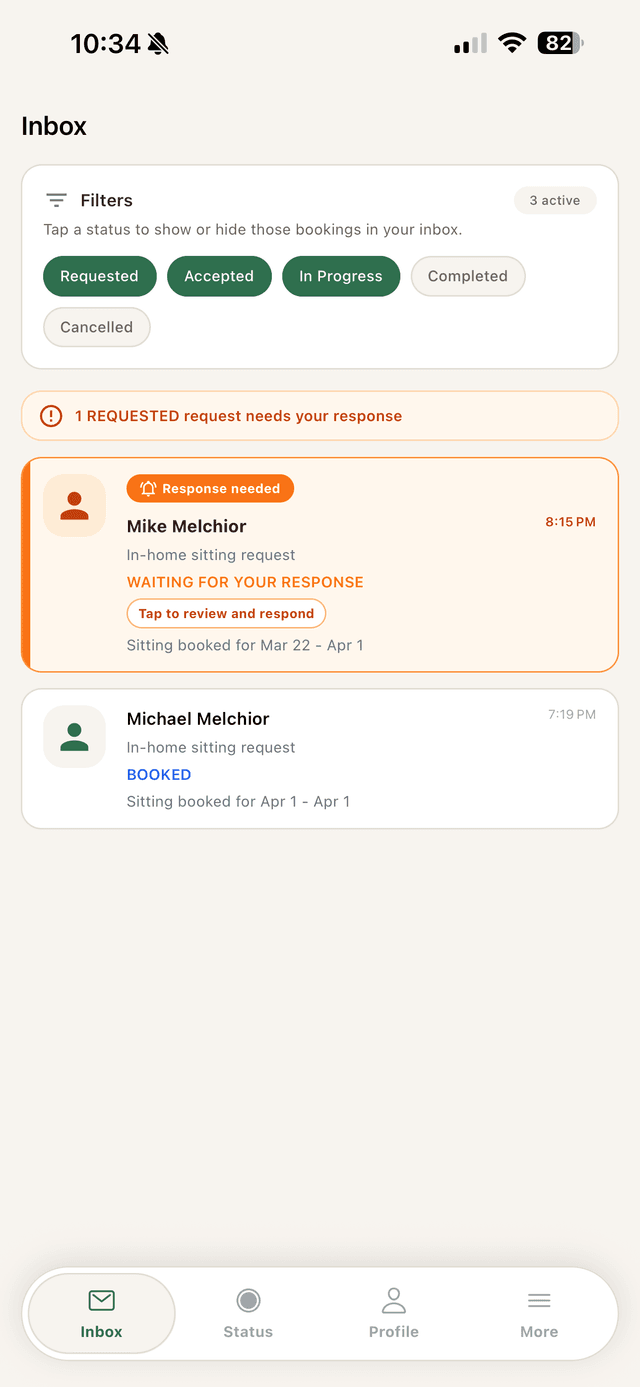Tap the alert circle icon in the request banner
This screenshot has height=1387, width=640.
click(x=51, y=416)
